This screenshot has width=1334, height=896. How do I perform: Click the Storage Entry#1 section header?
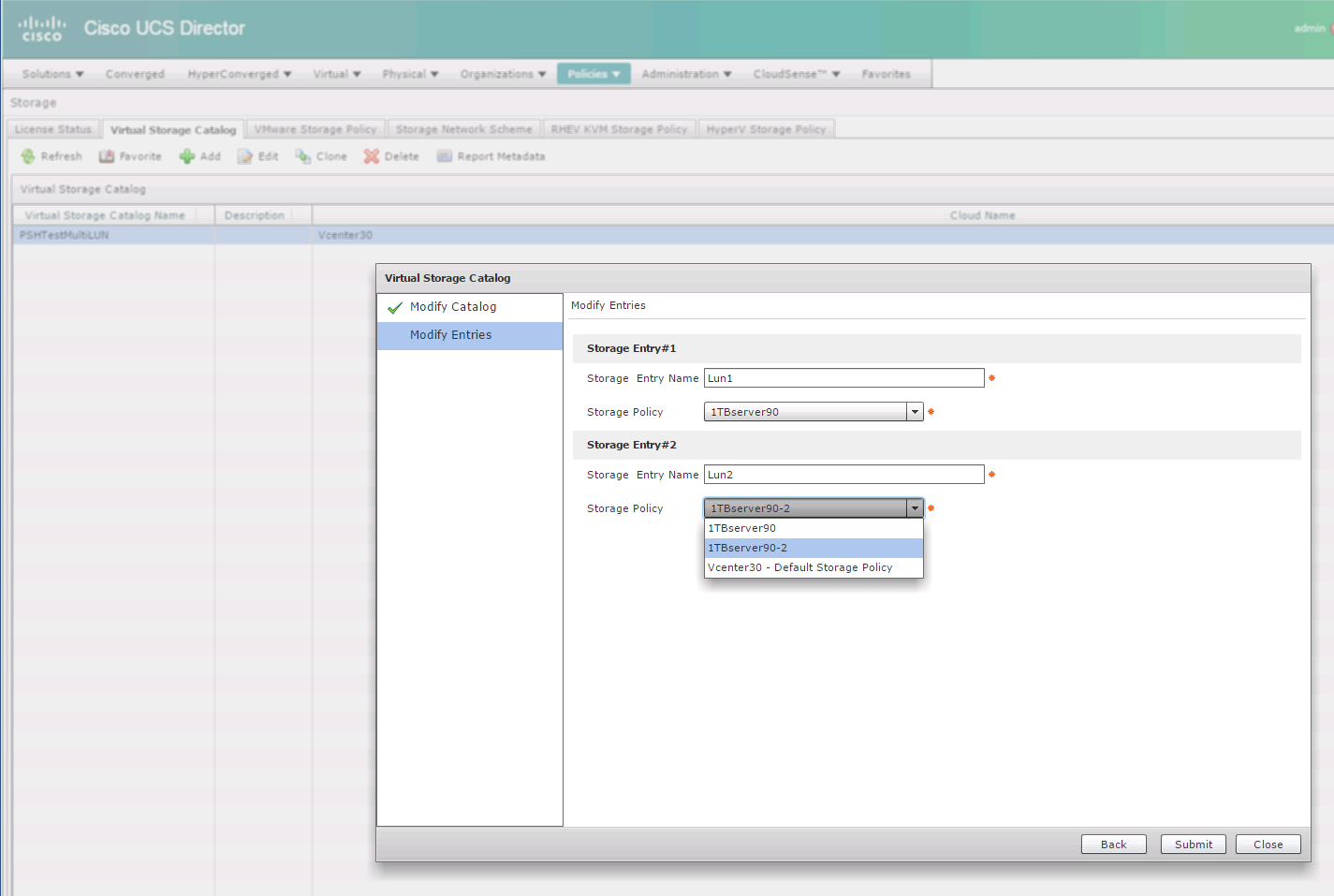pos(936,348)
